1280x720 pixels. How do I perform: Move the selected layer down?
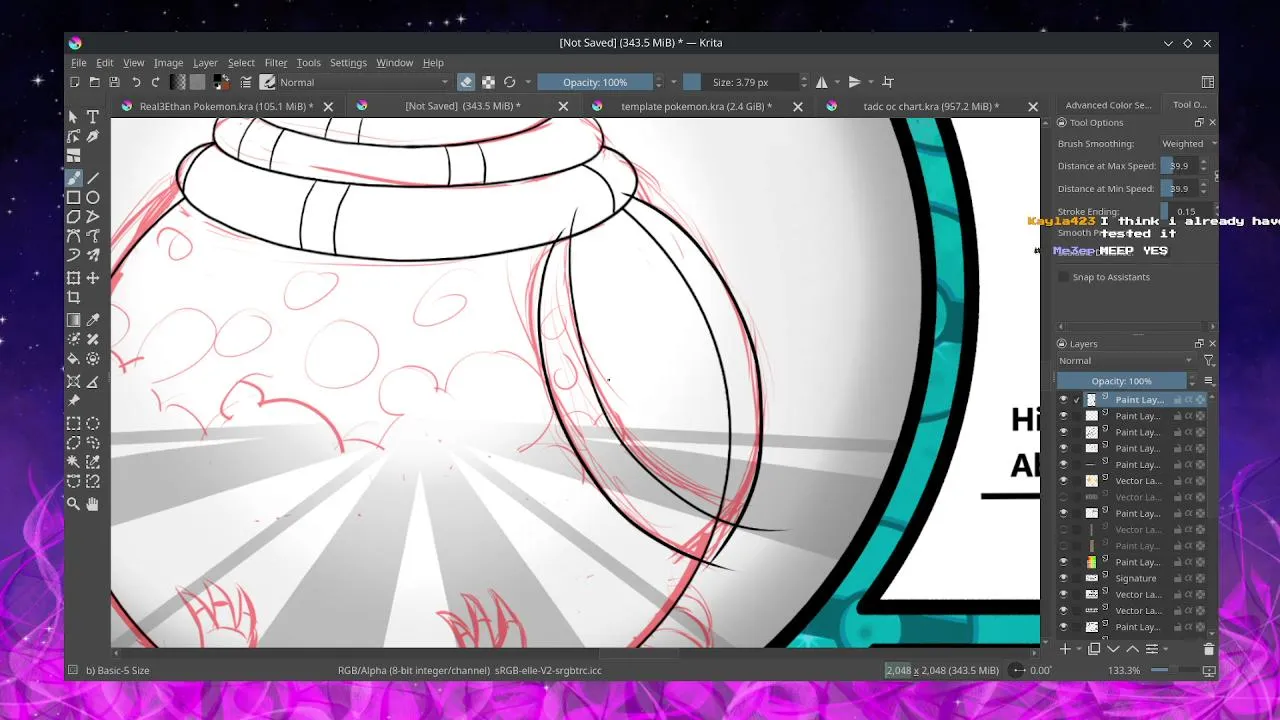click(x=1113, y=649)
